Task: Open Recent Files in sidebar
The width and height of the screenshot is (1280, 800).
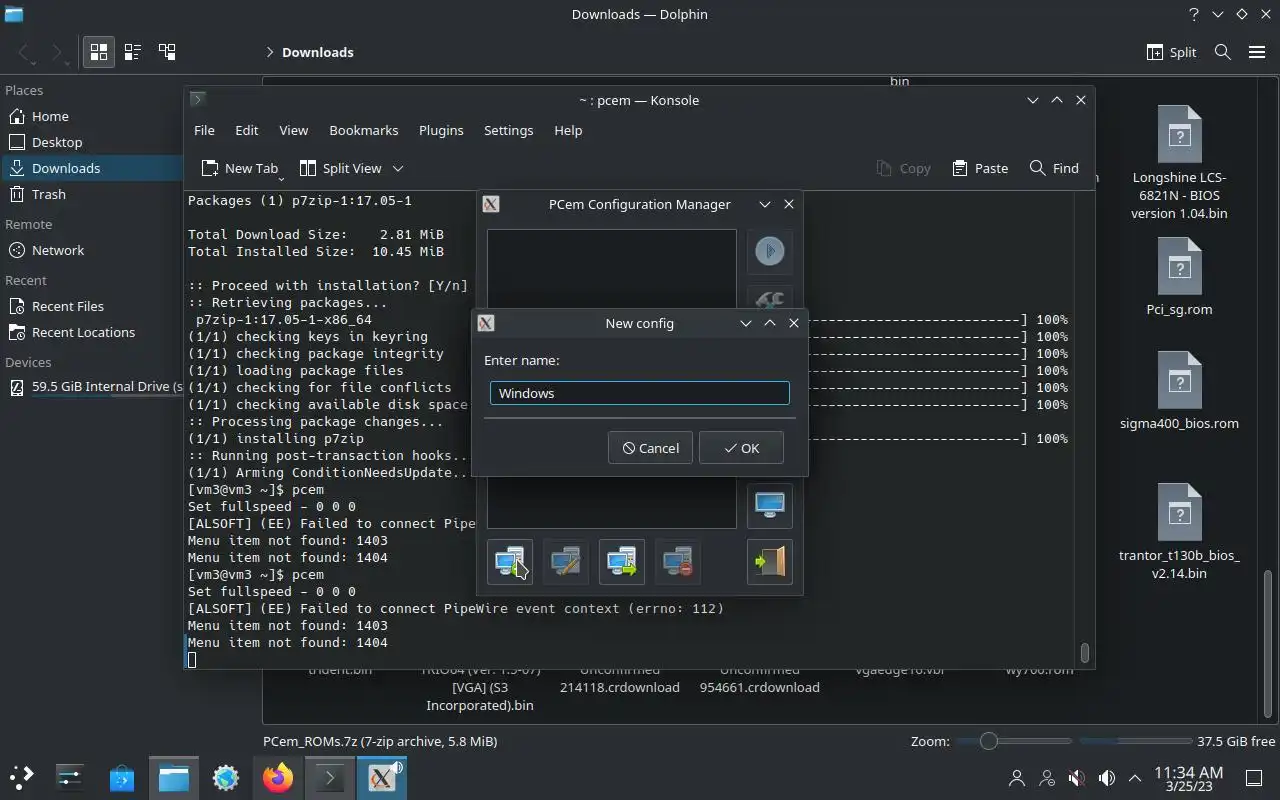Action: tap(91, 306)
